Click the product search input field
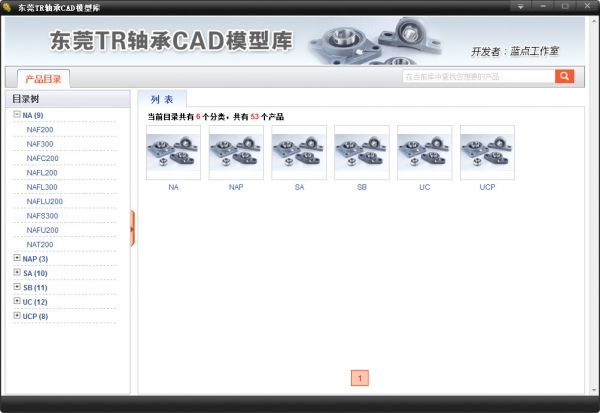Viewport: 600px width, 413px height. coord(479,77)
